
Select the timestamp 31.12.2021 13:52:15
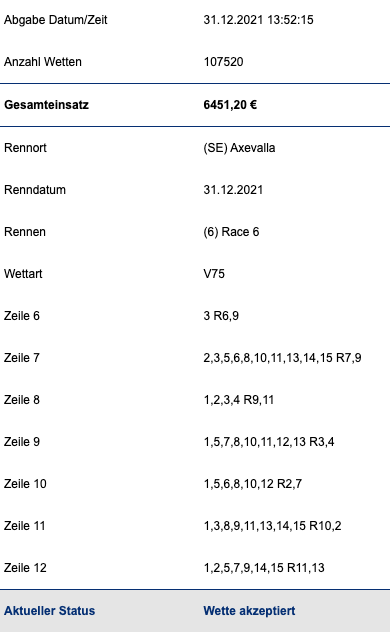pyautogui.click(x=258, y=20)
